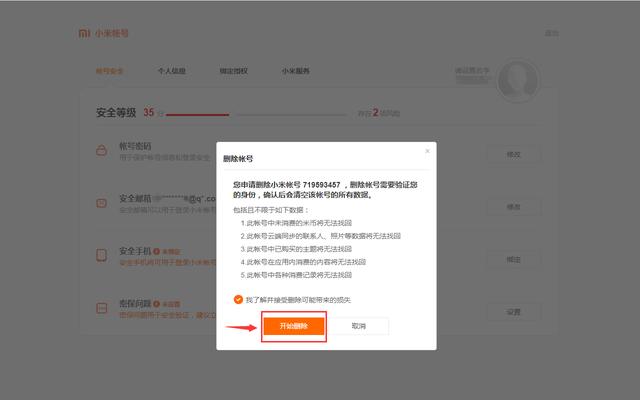Click the phone icon beside 安全手机
The height and width of the screenshot is (400, 640).
point(102,256)
